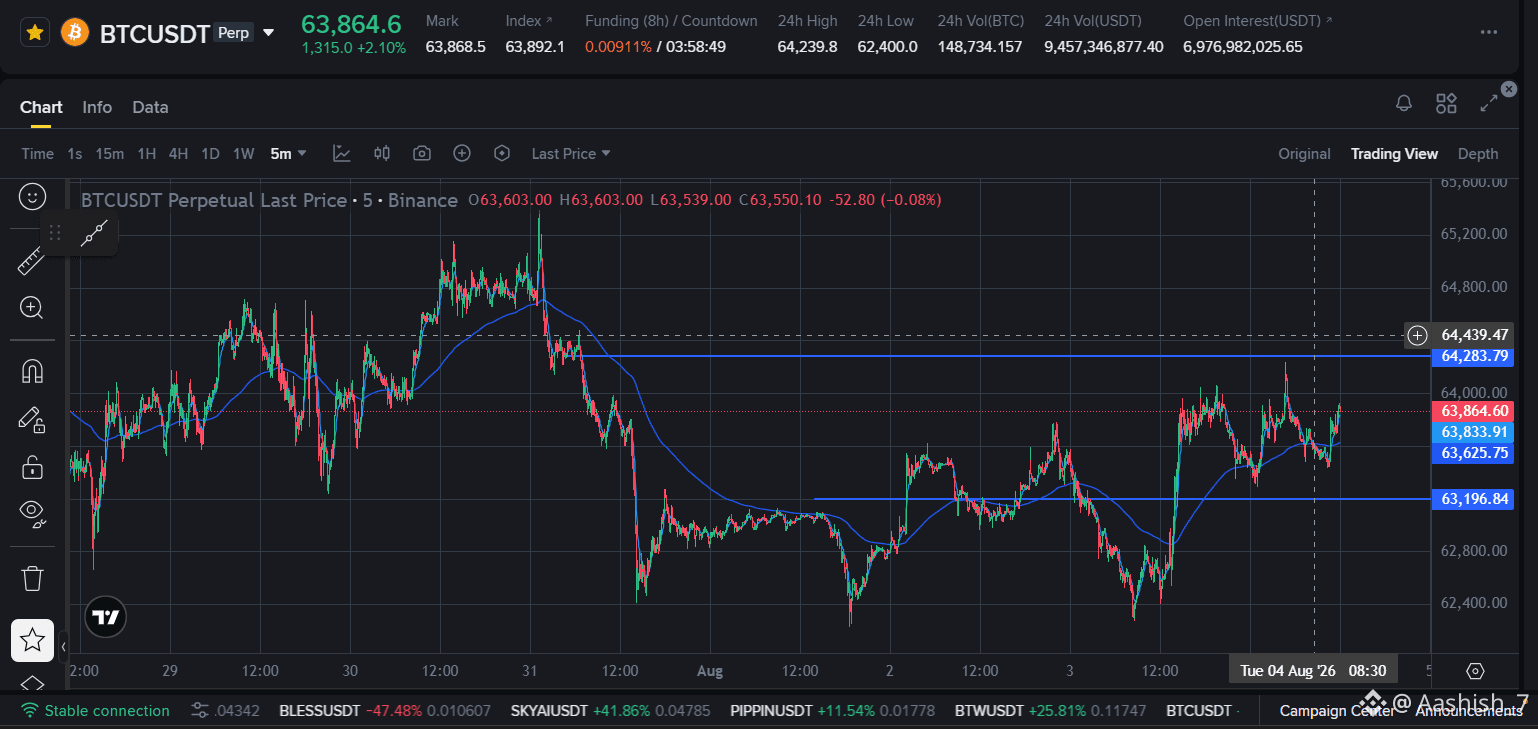
Task: Close the chart panel with X button
Action: point(1509,89)
